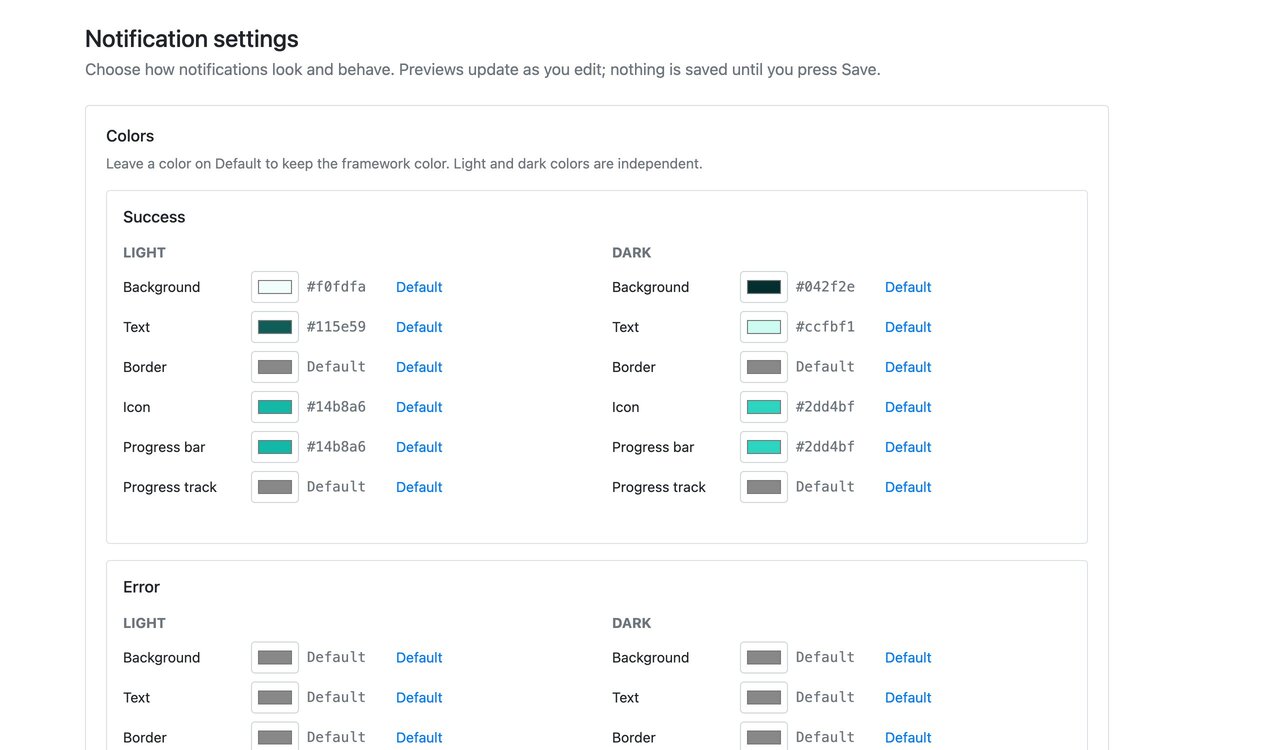1280x750 pixels.
Task: Open Error dark Border color swatch
Action: 764,737
